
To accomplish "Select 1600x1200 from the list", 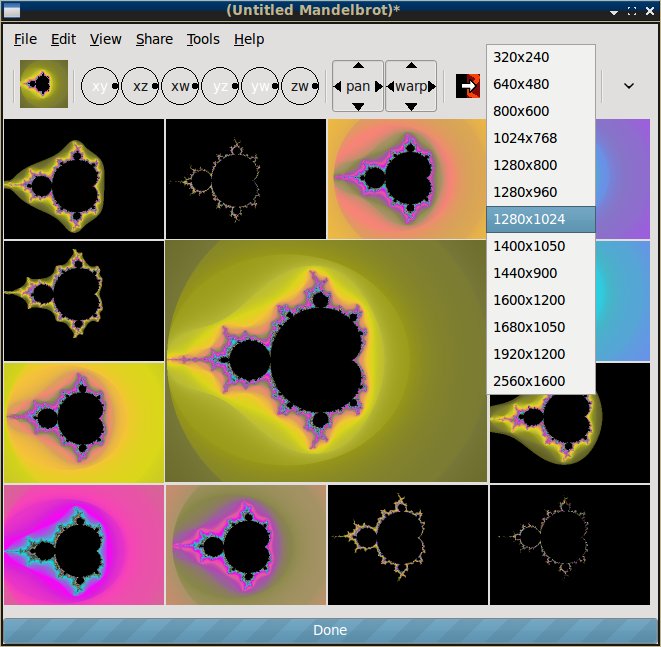I will tap(541, 300).
